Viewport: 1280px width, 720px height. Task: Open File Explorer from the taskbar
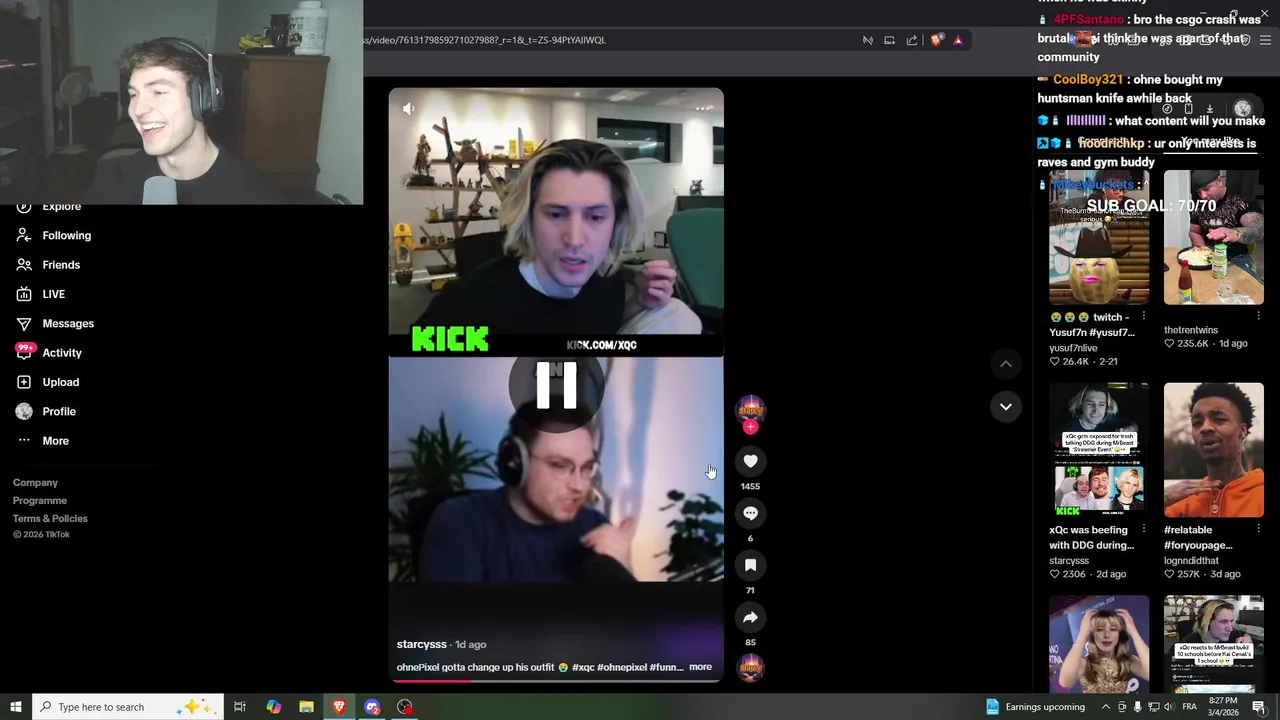[306, 707]
